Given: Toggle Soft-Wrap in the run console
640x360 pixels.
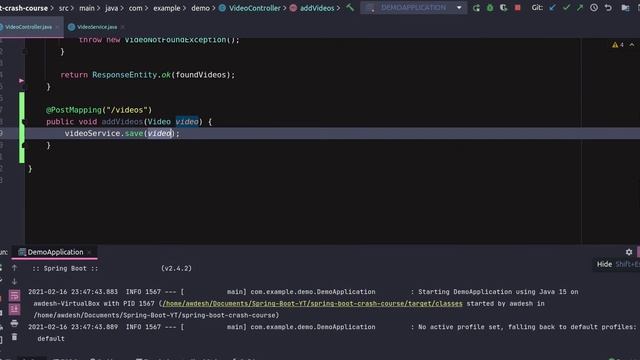Looking at the screenshot, I should pos(14,296).
